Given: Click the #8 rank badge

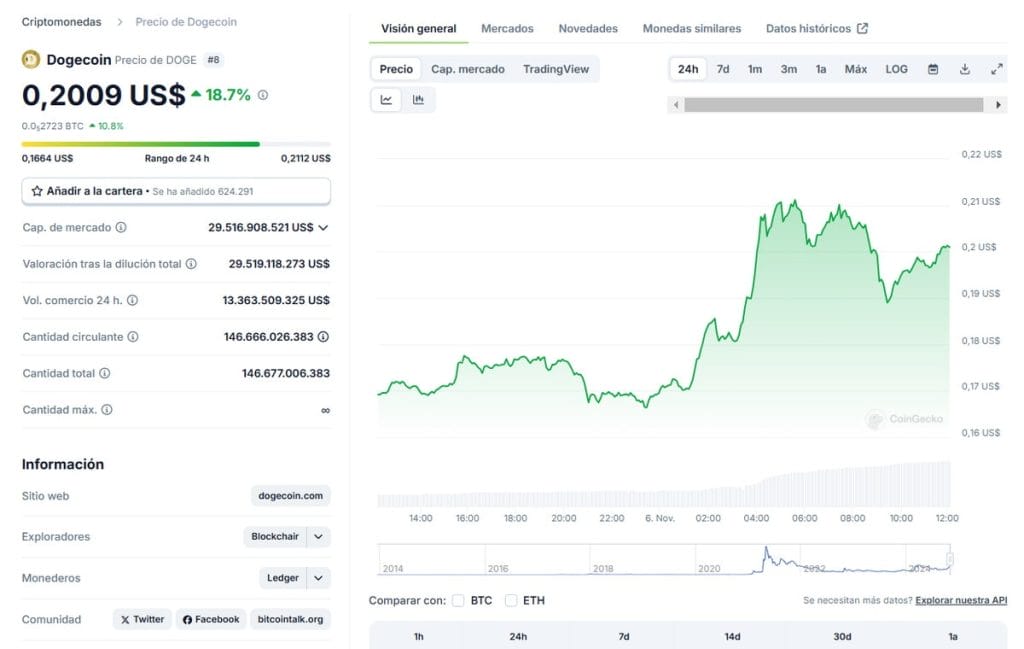Looking at the screenshot, I should [214, 60].
